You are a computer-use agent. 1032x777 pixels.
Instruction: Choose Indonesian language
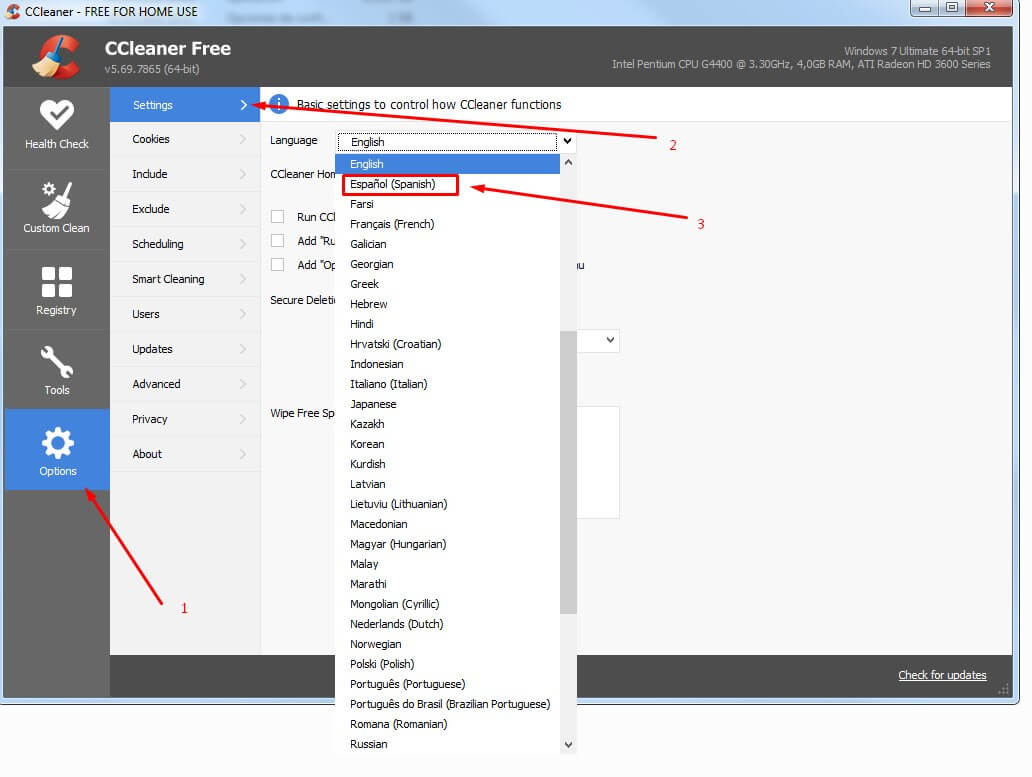448,364
